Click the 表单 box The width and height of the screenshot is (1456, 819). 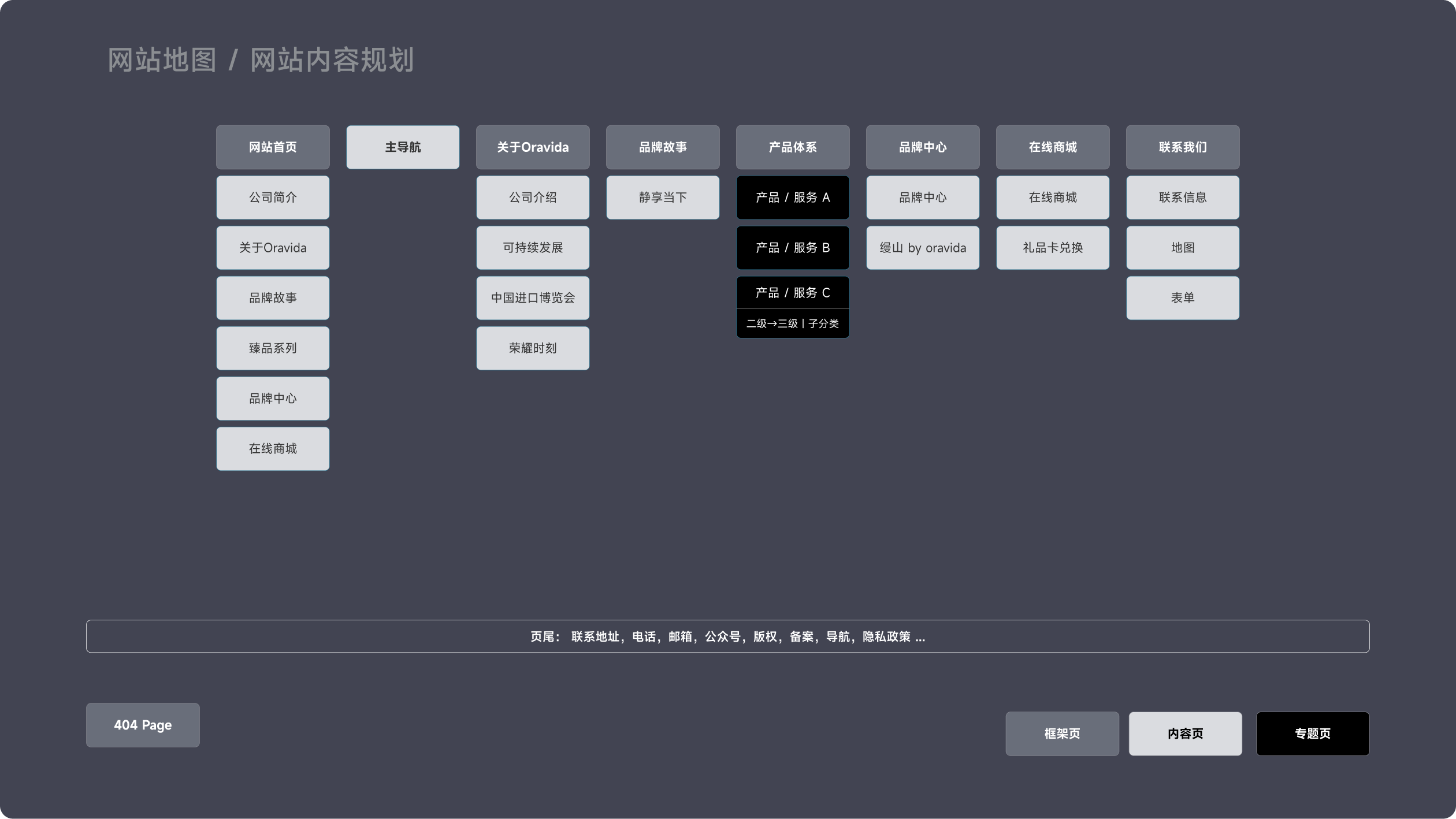point(1183,298)
